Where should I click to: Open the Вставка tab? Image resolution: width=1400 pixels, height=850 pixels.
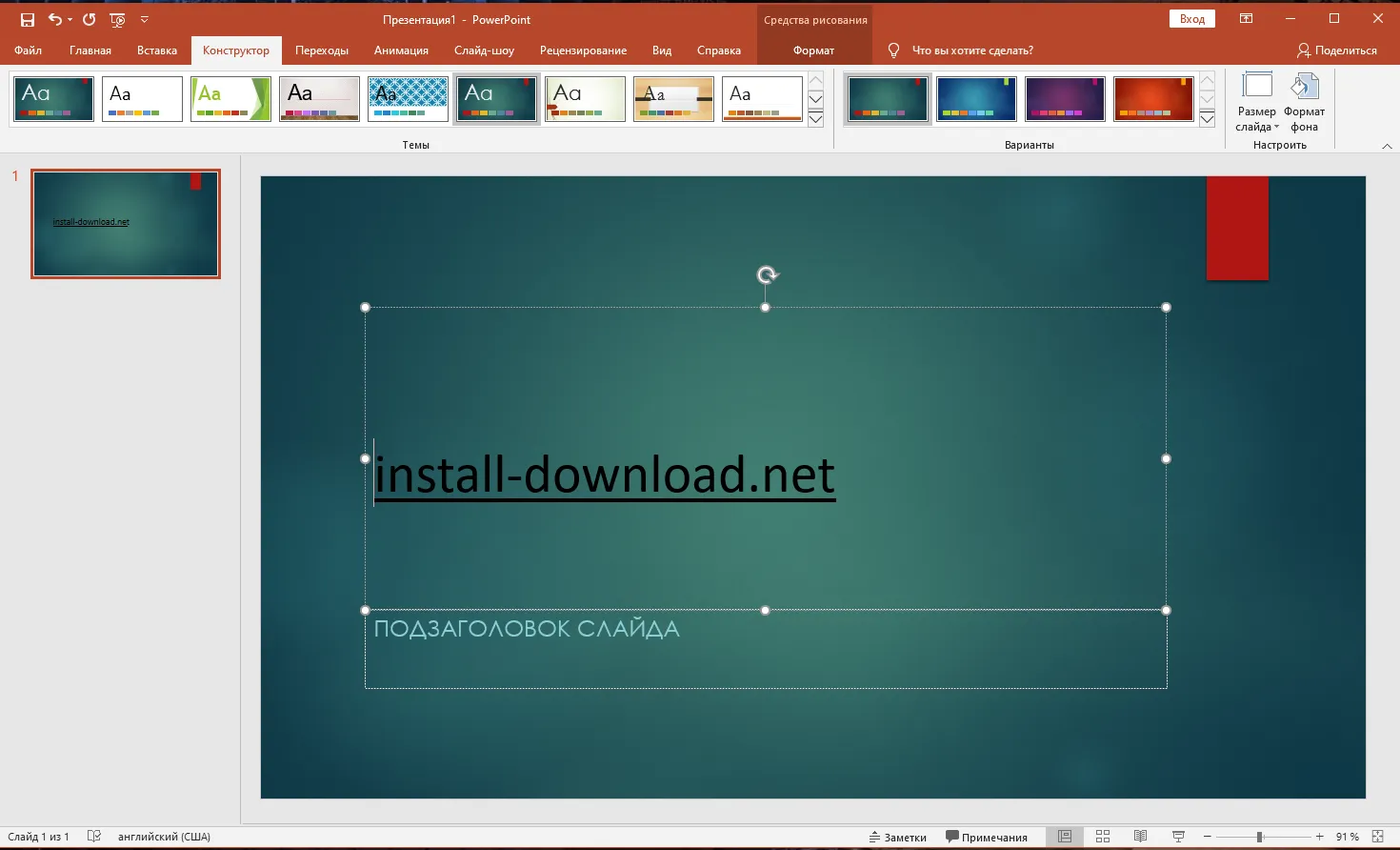(x=157, y=51)
